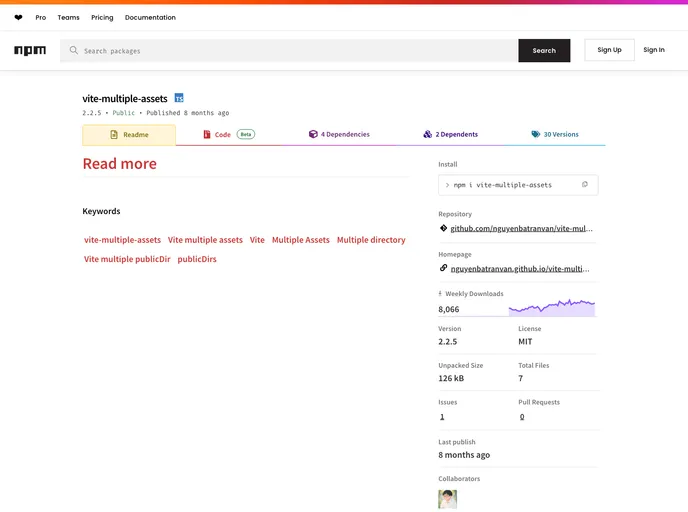
Task: Switch to the 2 Dependents tab
Action: click(x=451, y=134)
